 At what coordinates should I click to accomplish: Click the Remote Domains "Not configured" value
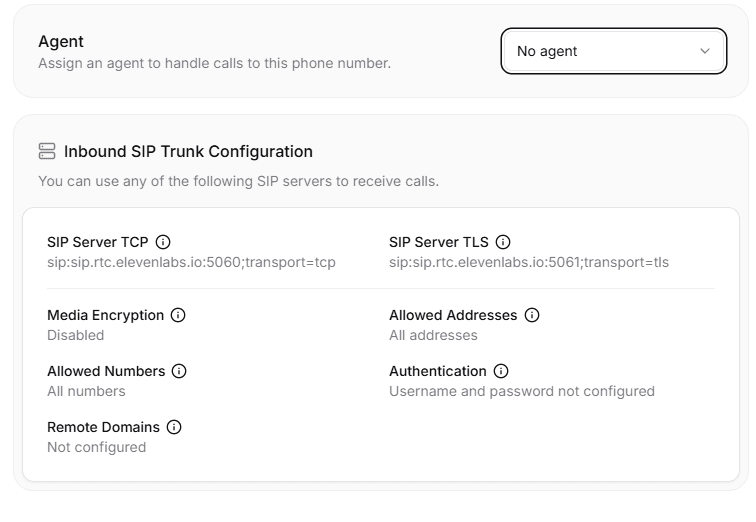tap(96, 447)
